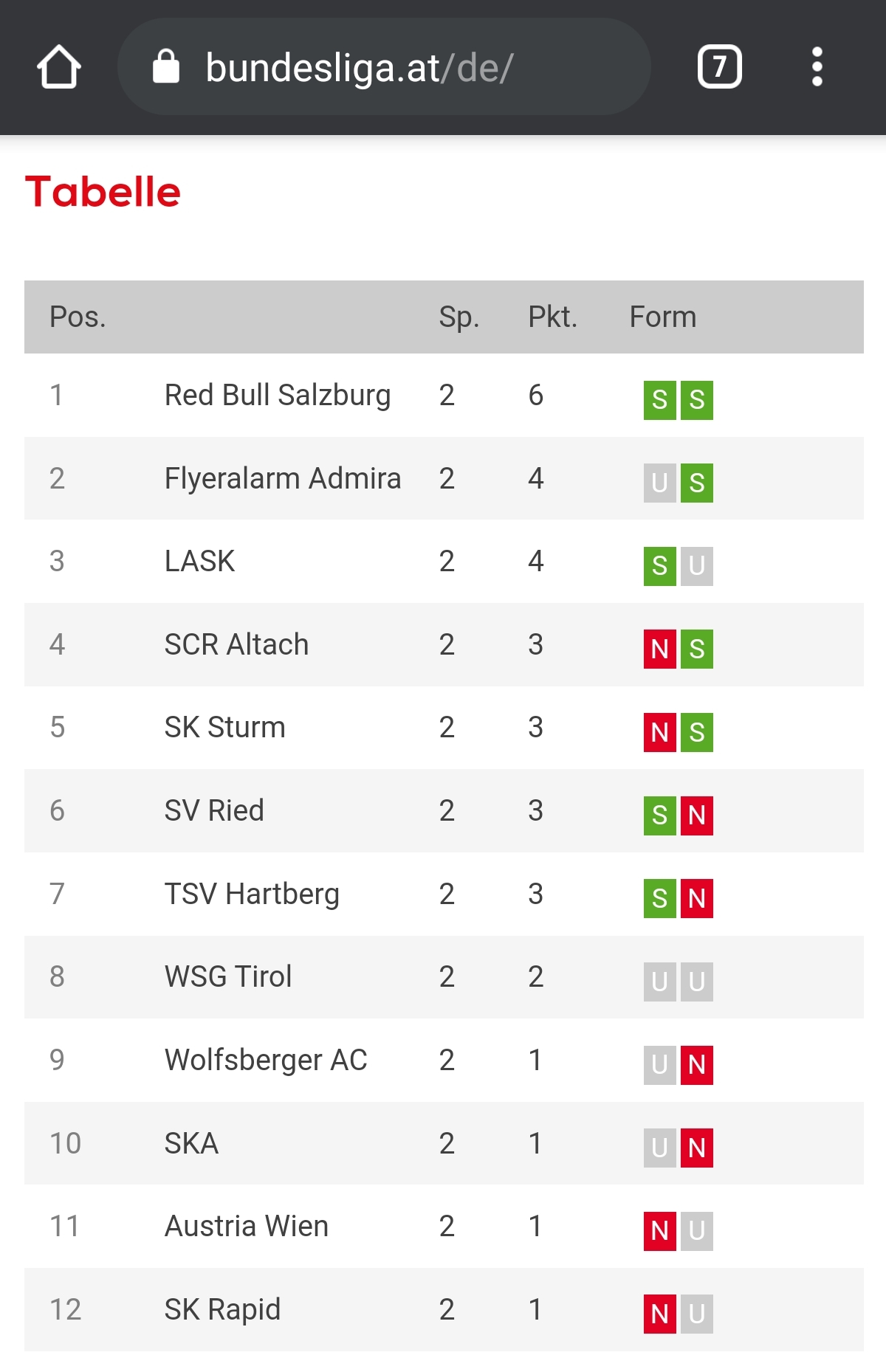Click Red Bull Salzburg's first green S badge

click(x=660, y=400)
